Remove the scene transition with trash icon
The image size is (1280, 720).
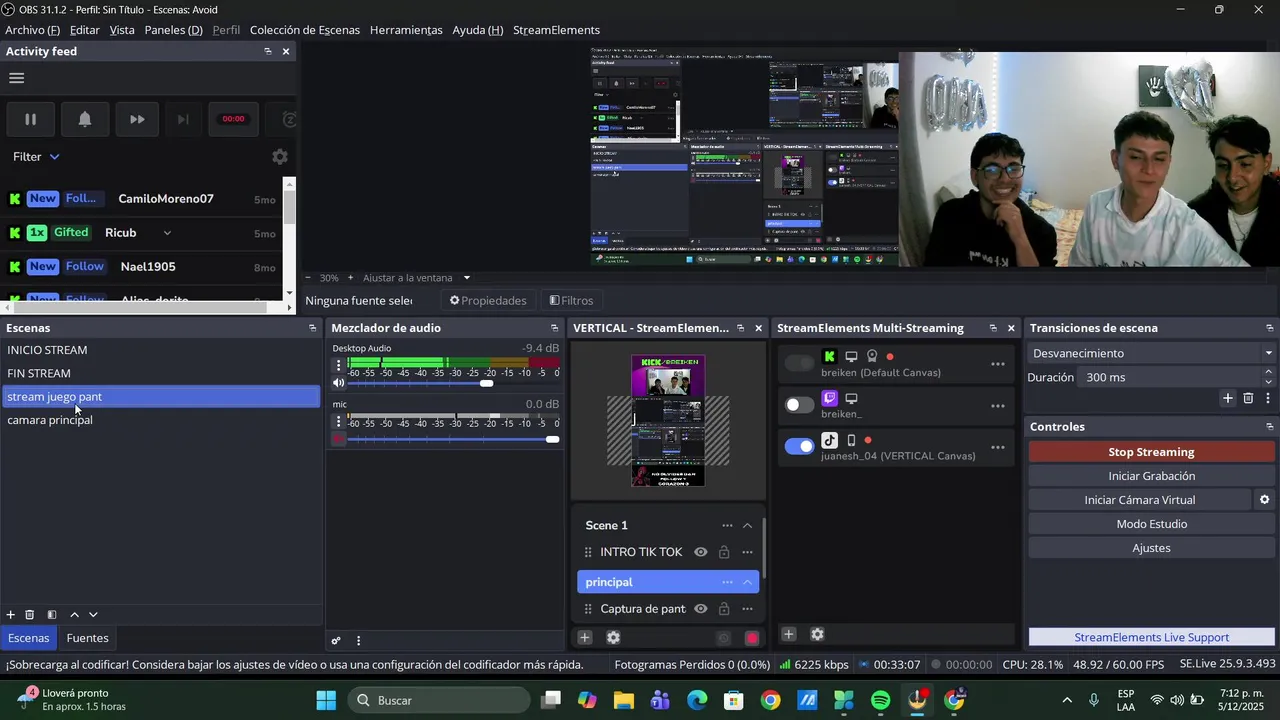(x=1248, y=398)
